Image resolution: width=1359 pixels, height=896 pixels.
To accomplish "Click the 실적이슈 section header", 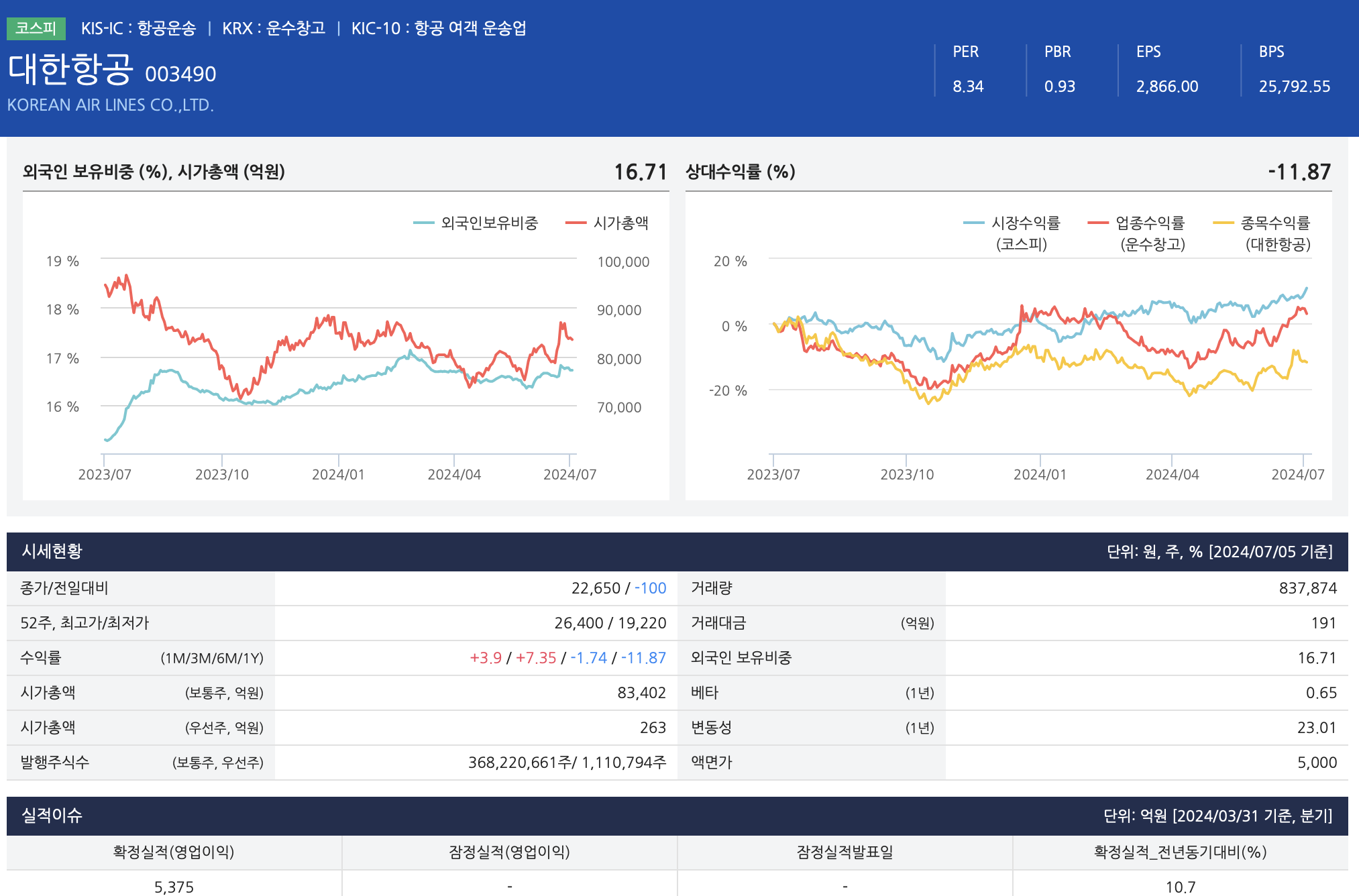I will pyautogui.click(x=52, y=816).
